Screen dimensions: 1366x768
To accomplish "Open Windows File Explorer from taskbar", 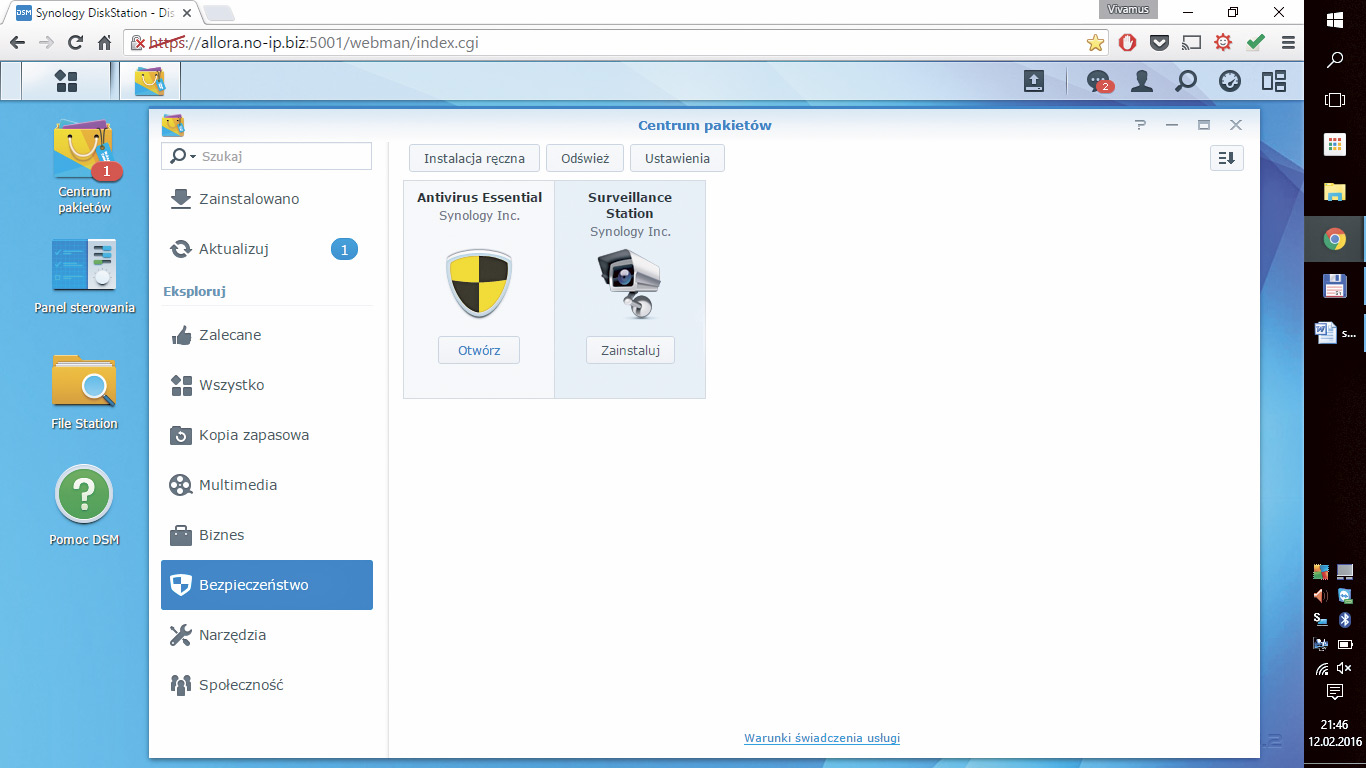I will tap(1334, 192).
